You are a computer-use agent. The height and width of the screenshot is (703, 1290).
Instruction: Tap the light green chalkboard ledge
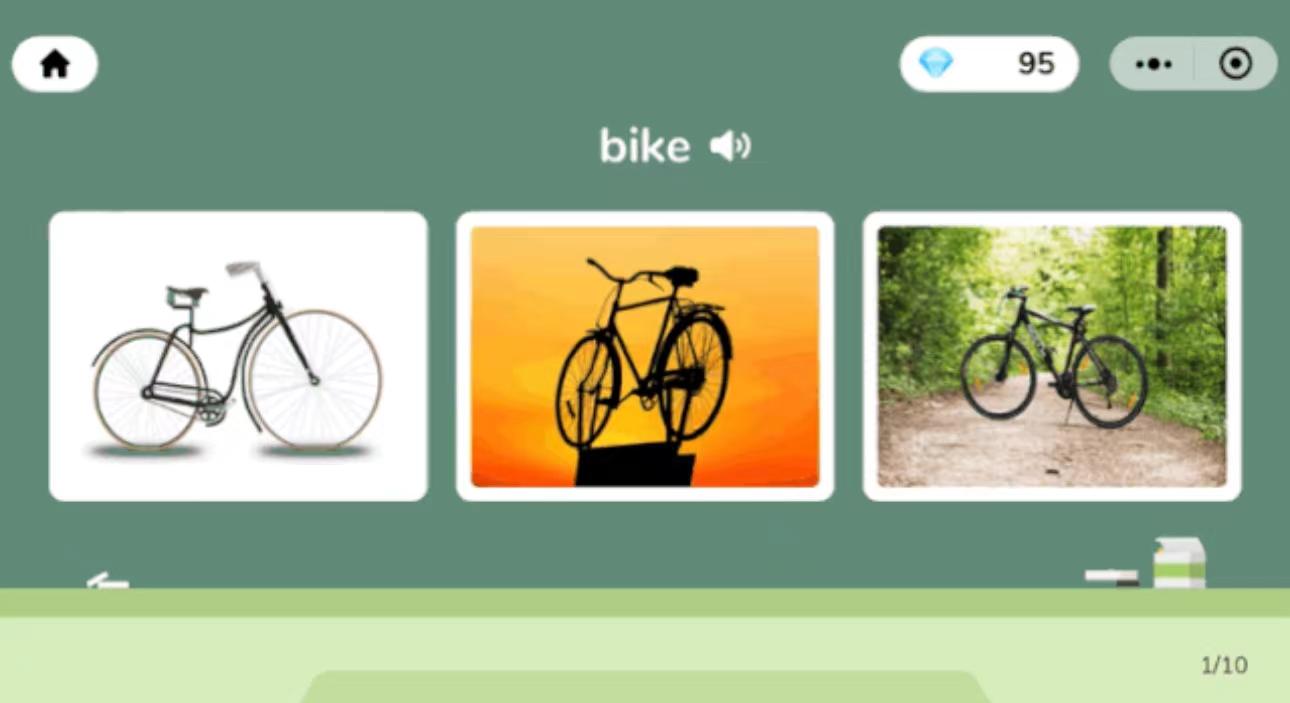(x=645, y=603)
